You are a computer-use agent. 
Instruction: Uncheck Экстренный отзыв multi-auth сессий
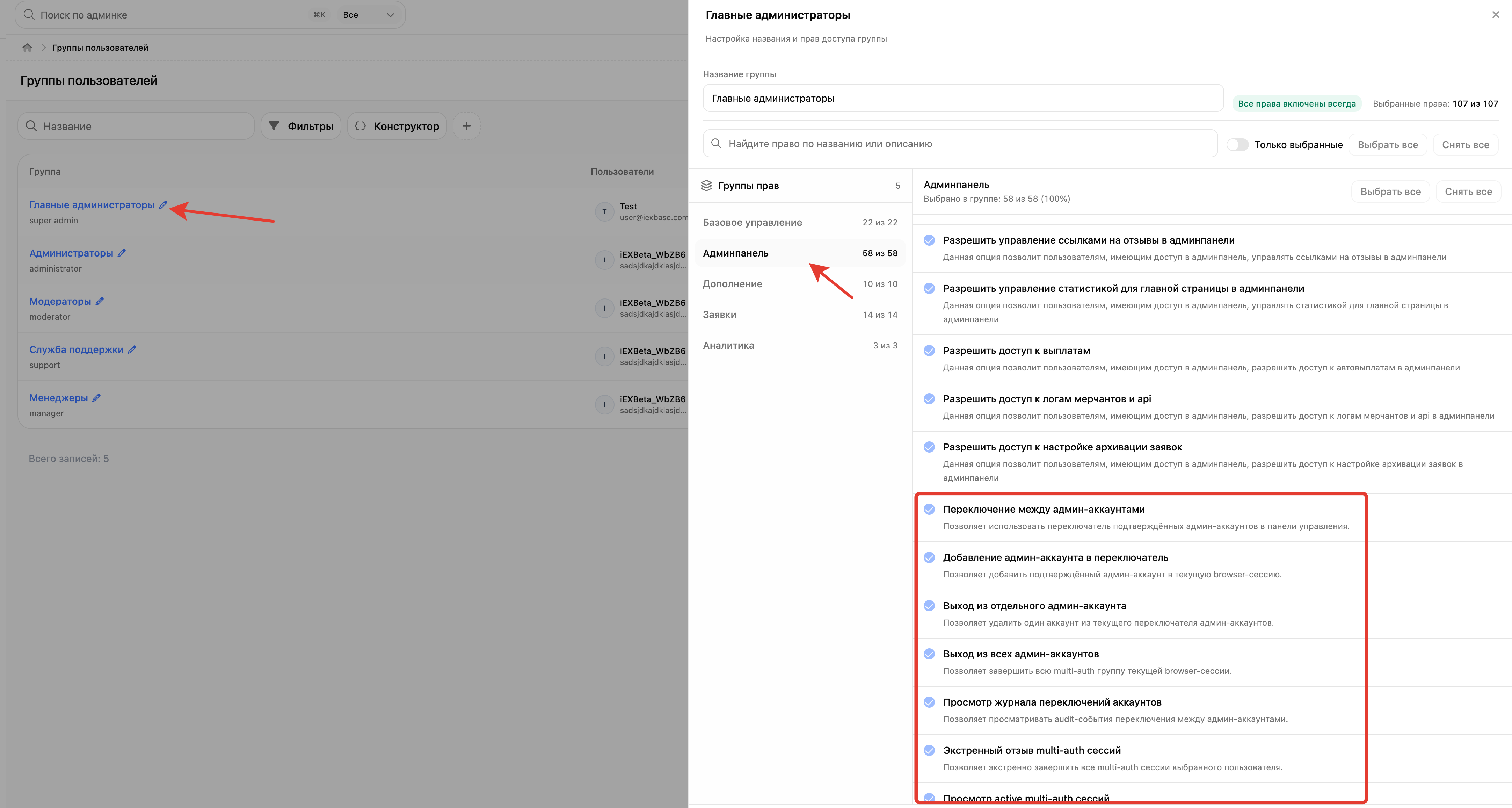pos(929,750)
